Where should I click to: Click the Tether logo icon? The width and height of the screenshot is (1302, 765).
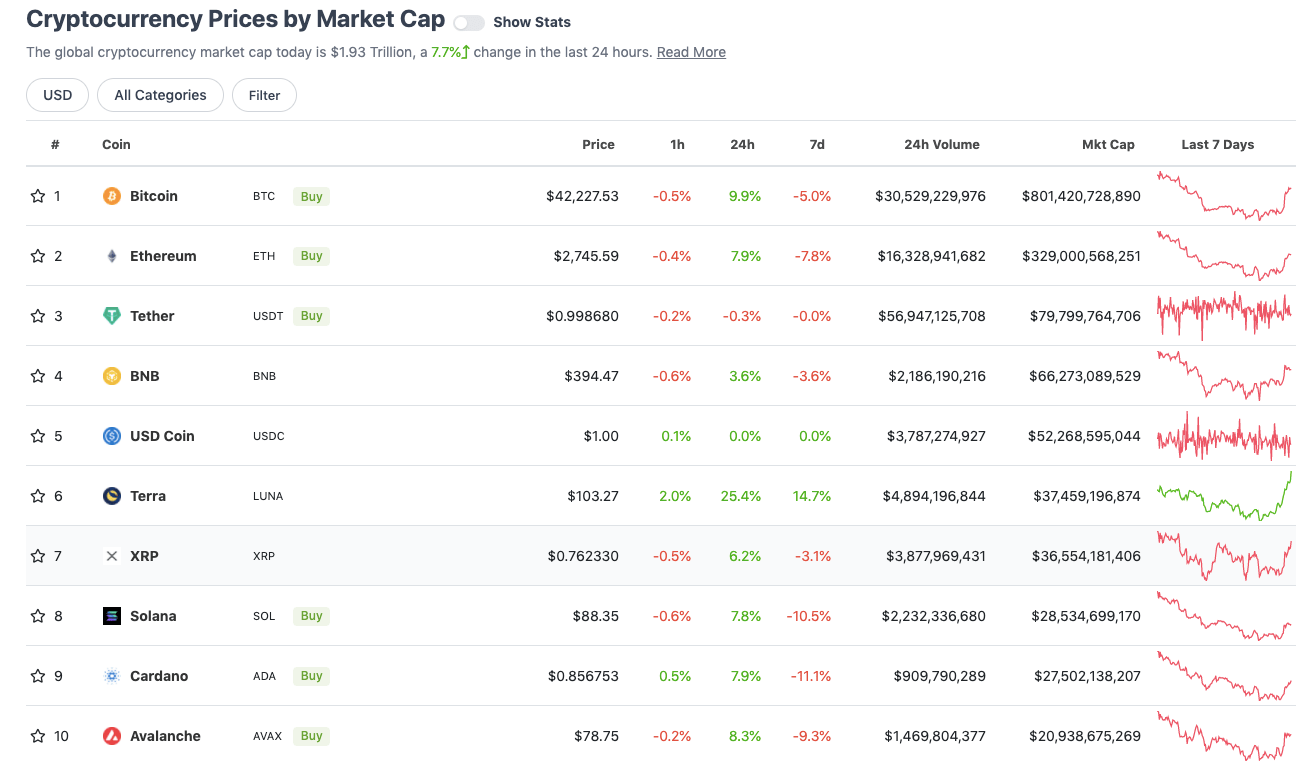click(x=112, y=316)
